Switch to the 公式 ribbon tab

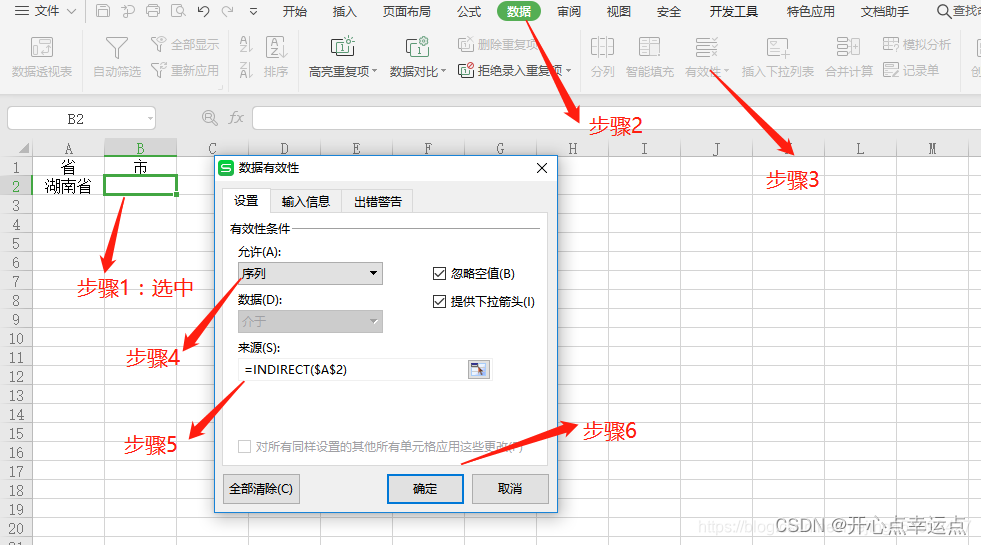point(469,11)
